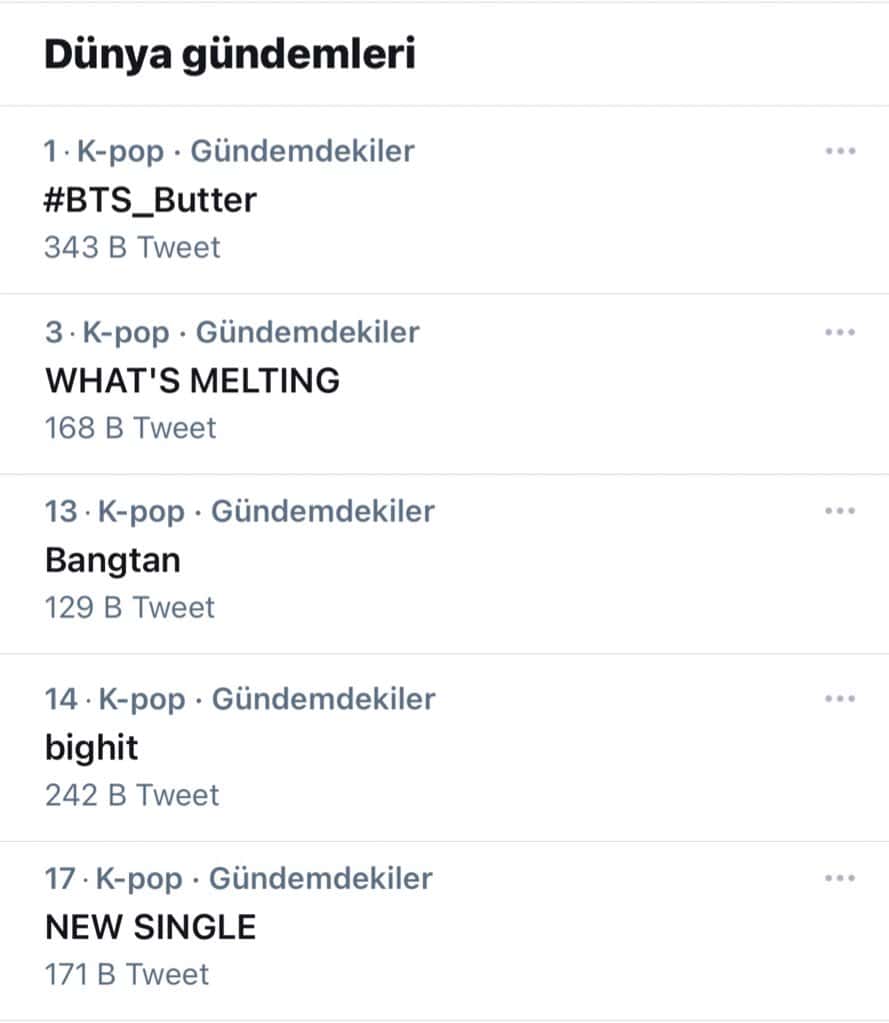
Task: Click the 168 B Tweet count
Action: click(x=130, y=428)
